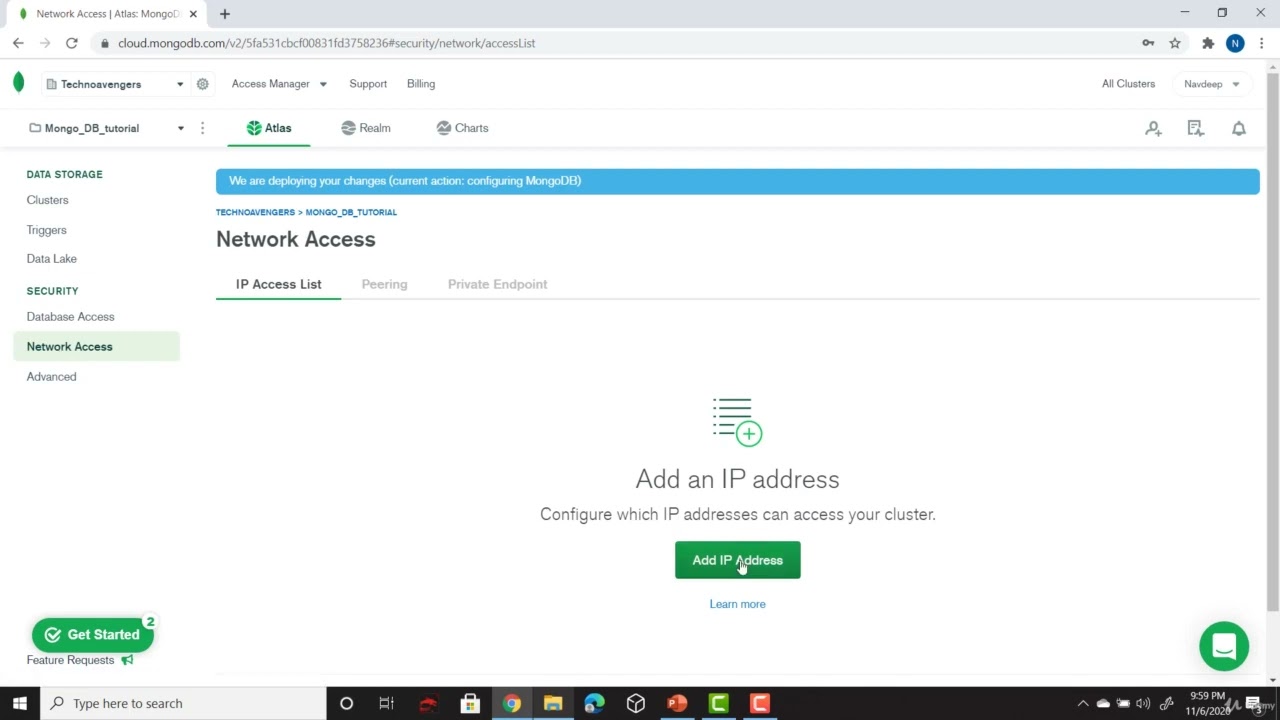Show hidden system tray icons
Image resolution: width=1280 pixels, height=720 pixels.
(x=1082, y=703)
